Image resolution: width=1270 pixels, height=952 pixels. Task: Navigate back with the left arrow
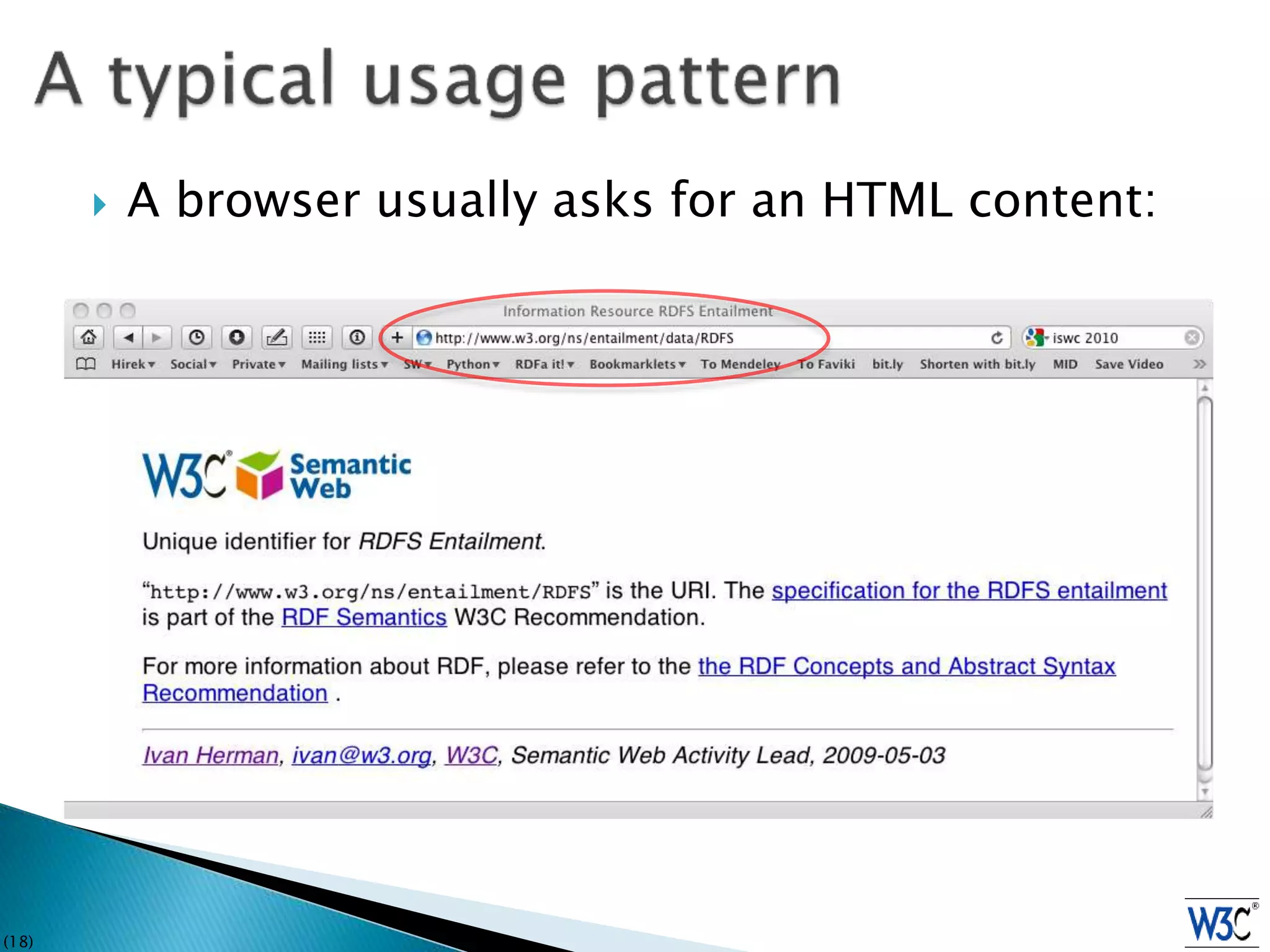pos(128,337)
